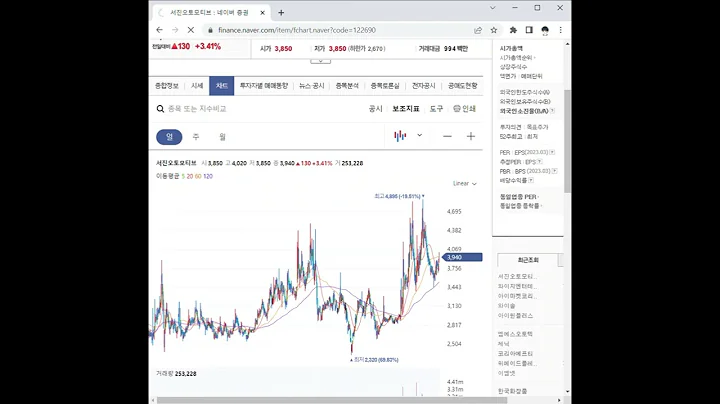
Task: Stop page loading with X button
Action: pos(191,30)
